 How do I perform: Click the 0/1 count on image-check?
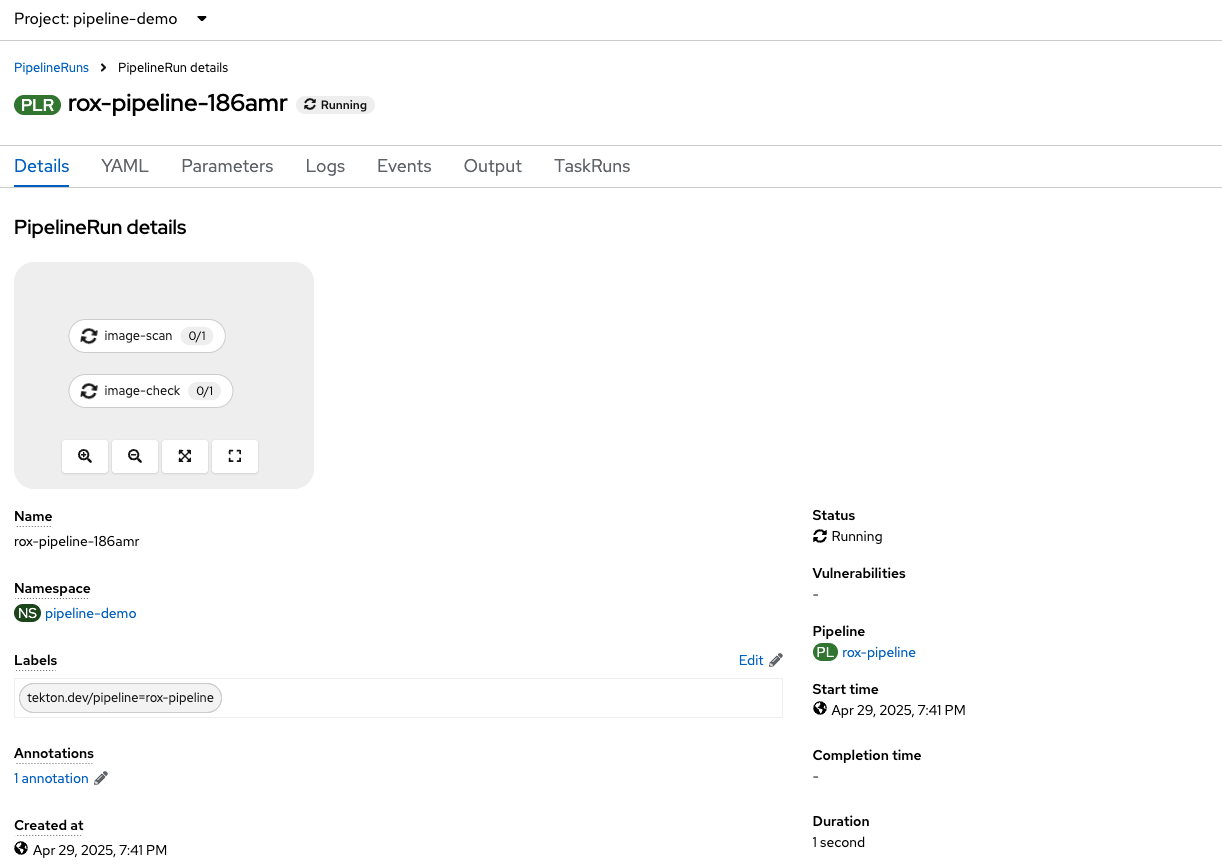tap(205, 391)
